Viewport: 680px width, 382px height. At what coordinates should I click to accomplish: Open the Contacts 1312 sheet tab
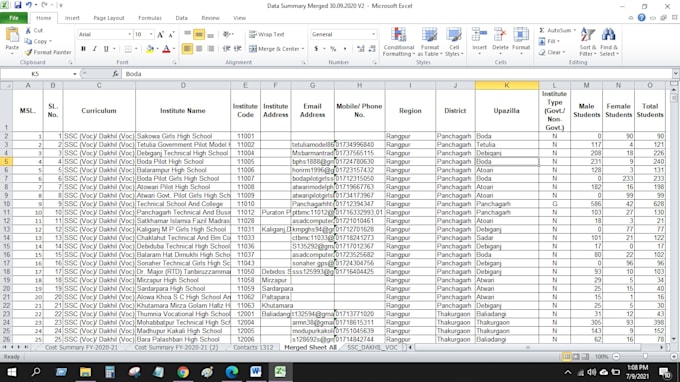click(x=253, y=347)
